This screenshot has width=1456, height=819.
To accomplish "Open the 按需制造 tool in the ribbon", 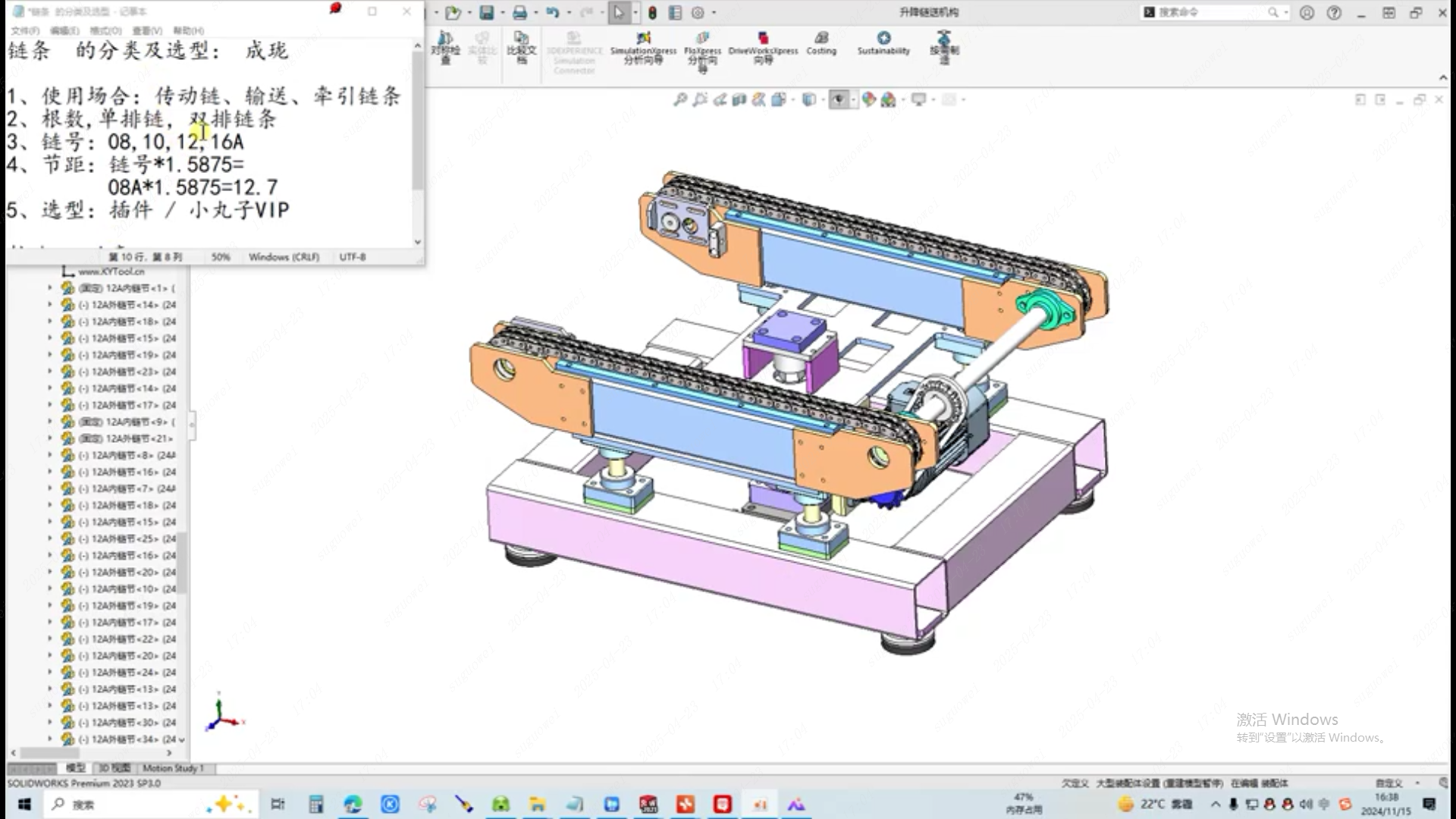I will (x=944, y=48).
